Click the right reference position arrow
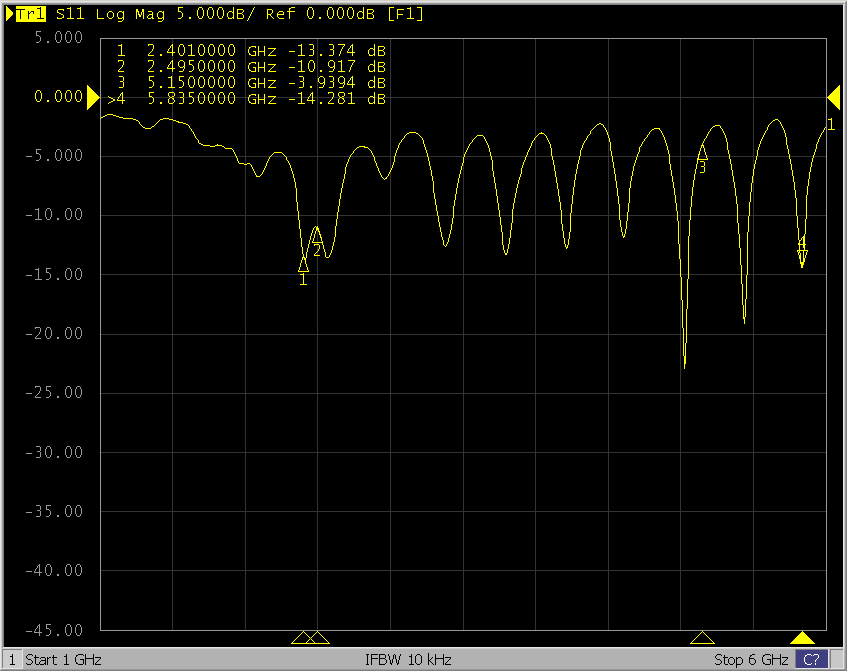This screenshot has height=671, width=847. 833,97
